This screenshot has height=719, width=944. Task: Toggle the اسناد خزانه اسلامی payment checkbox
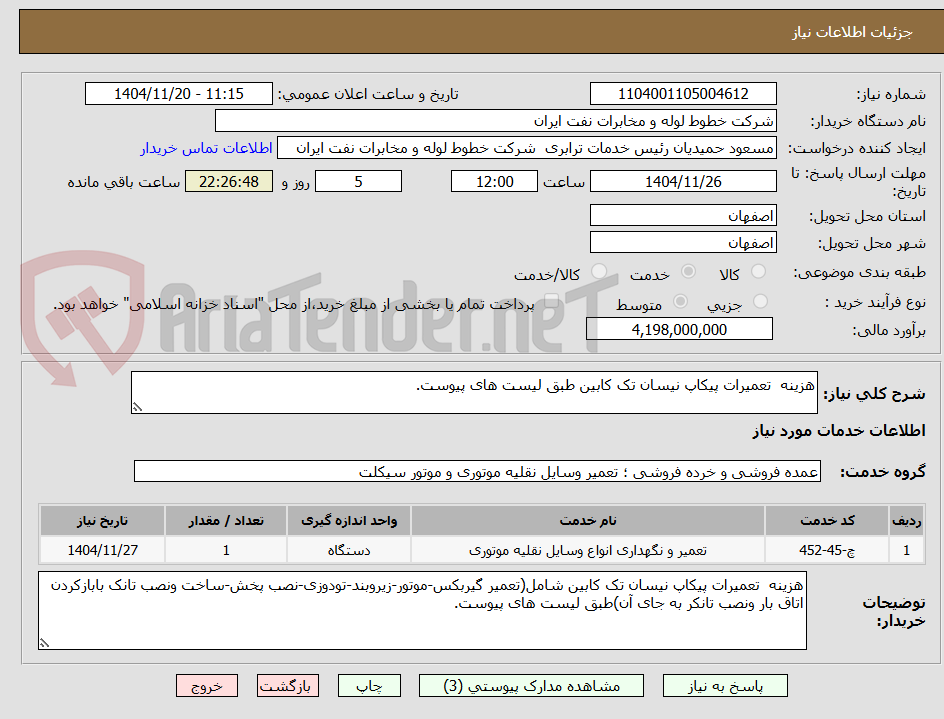tap(550, 301)
